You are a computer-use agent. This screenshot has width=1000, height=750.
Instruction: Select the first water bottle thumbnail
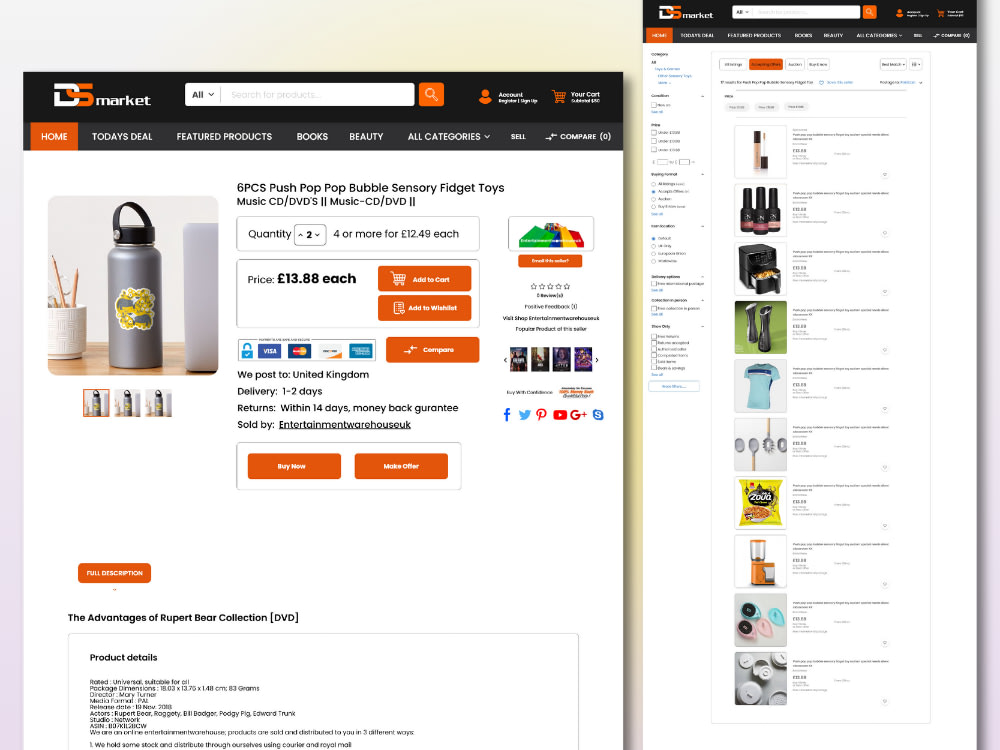[96, 403]
